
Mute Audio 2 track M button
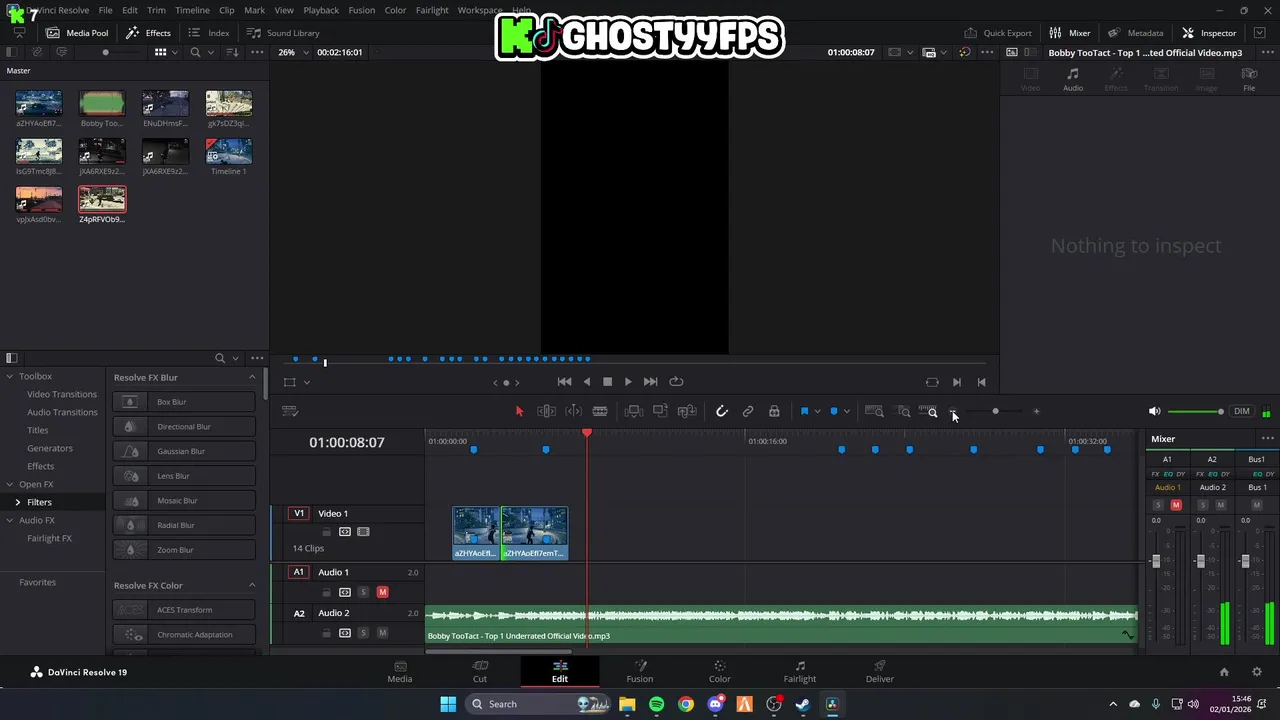[x=382, y=633]
